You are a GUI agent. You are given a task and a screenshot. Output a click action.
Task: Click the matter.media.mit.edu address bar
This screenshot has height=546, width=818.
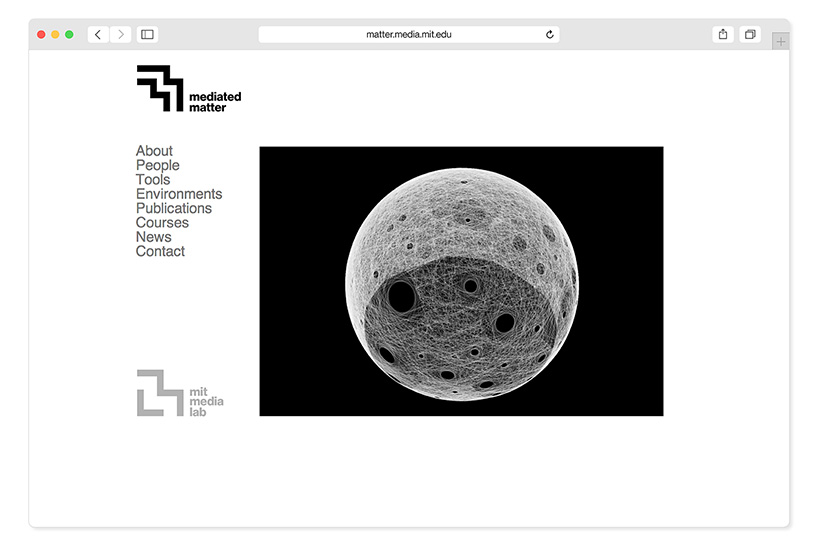pyautogui.click(x=409, y=34)
